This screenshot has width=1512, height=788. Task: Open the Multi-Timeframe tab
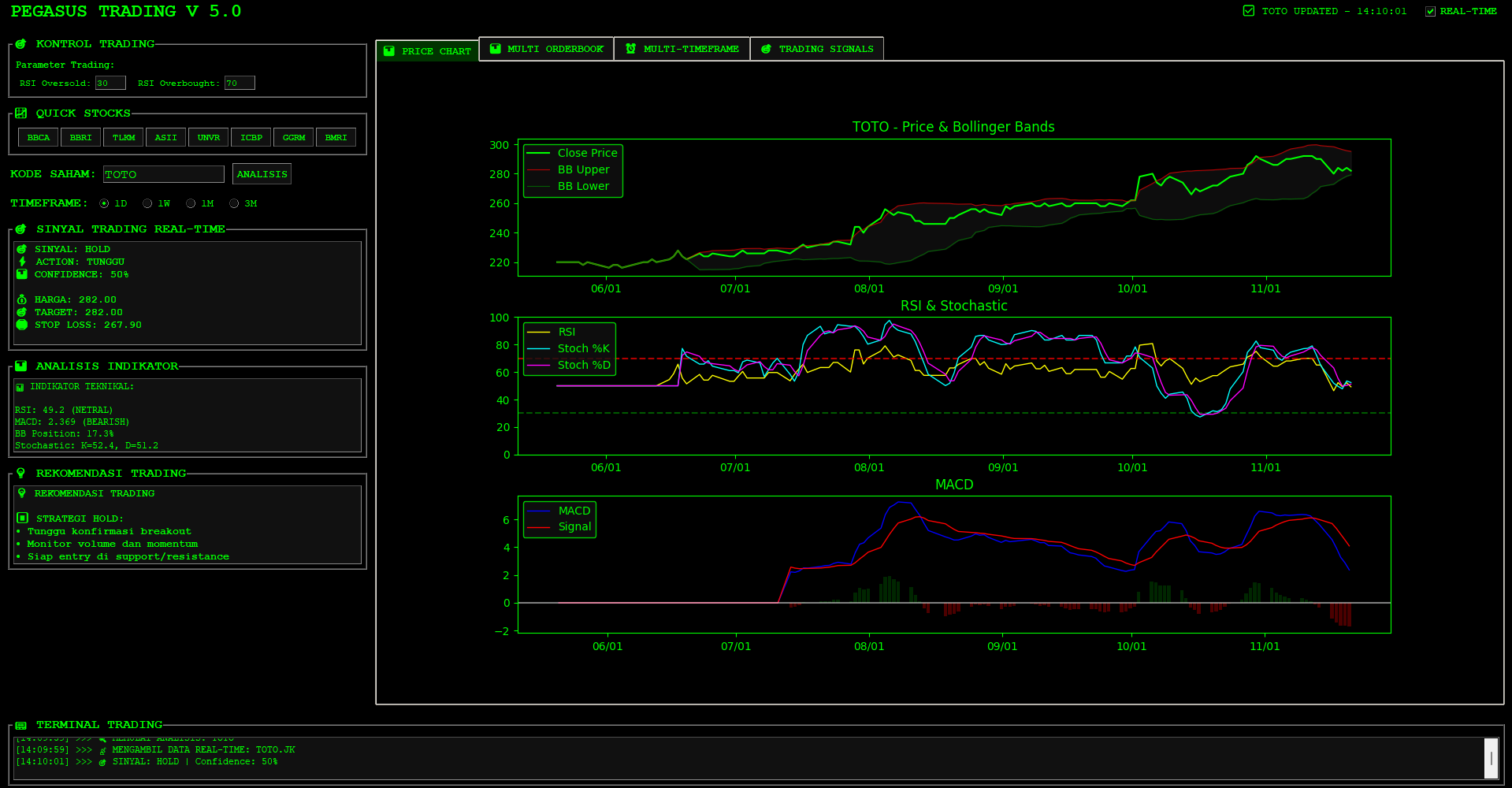(682, 49)
